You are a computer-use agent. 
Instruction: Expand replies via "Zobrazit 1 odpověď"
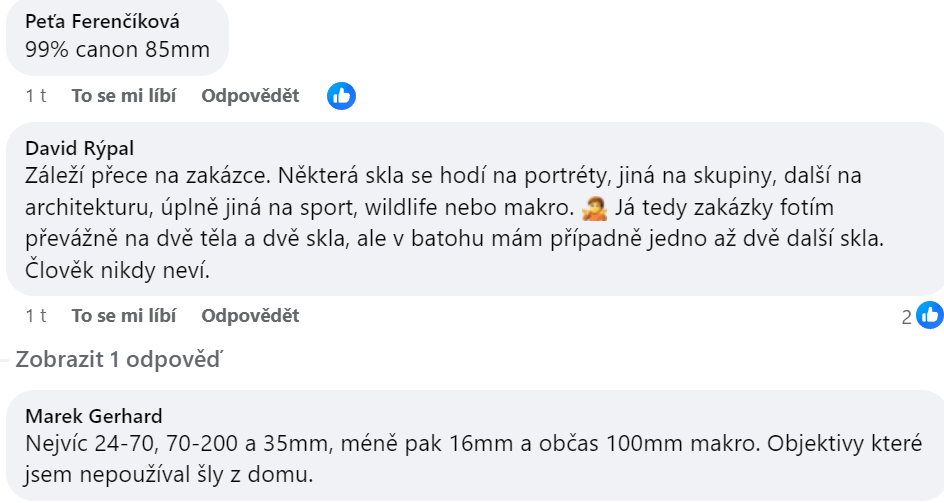point(119,360)
